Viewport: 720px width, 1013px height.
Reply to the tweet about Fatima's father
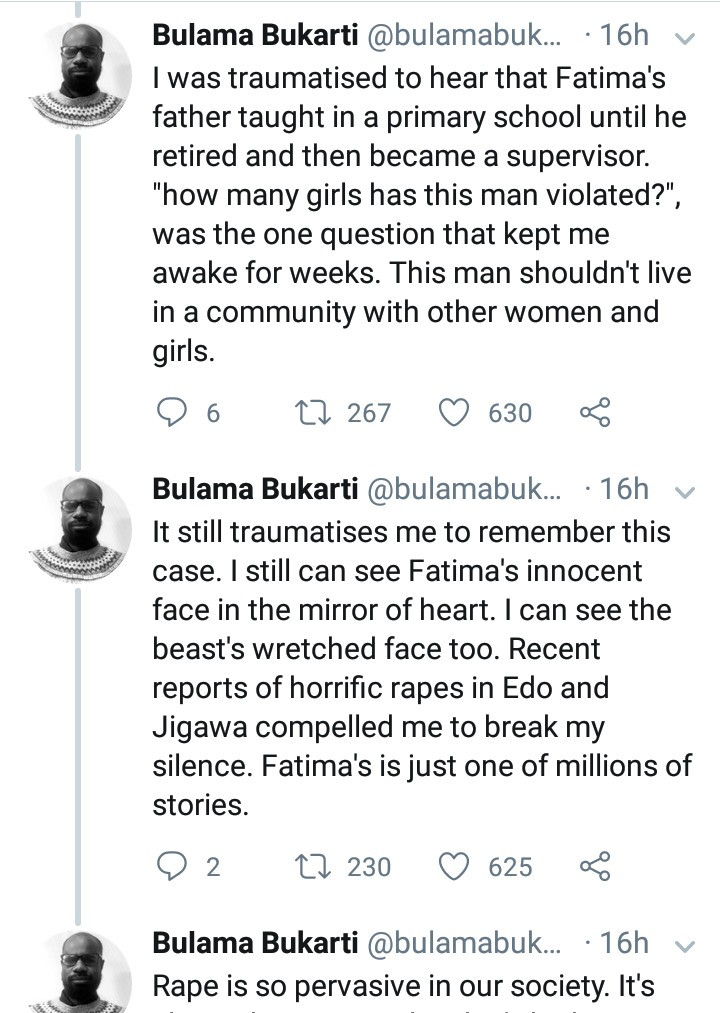(175, 412)
